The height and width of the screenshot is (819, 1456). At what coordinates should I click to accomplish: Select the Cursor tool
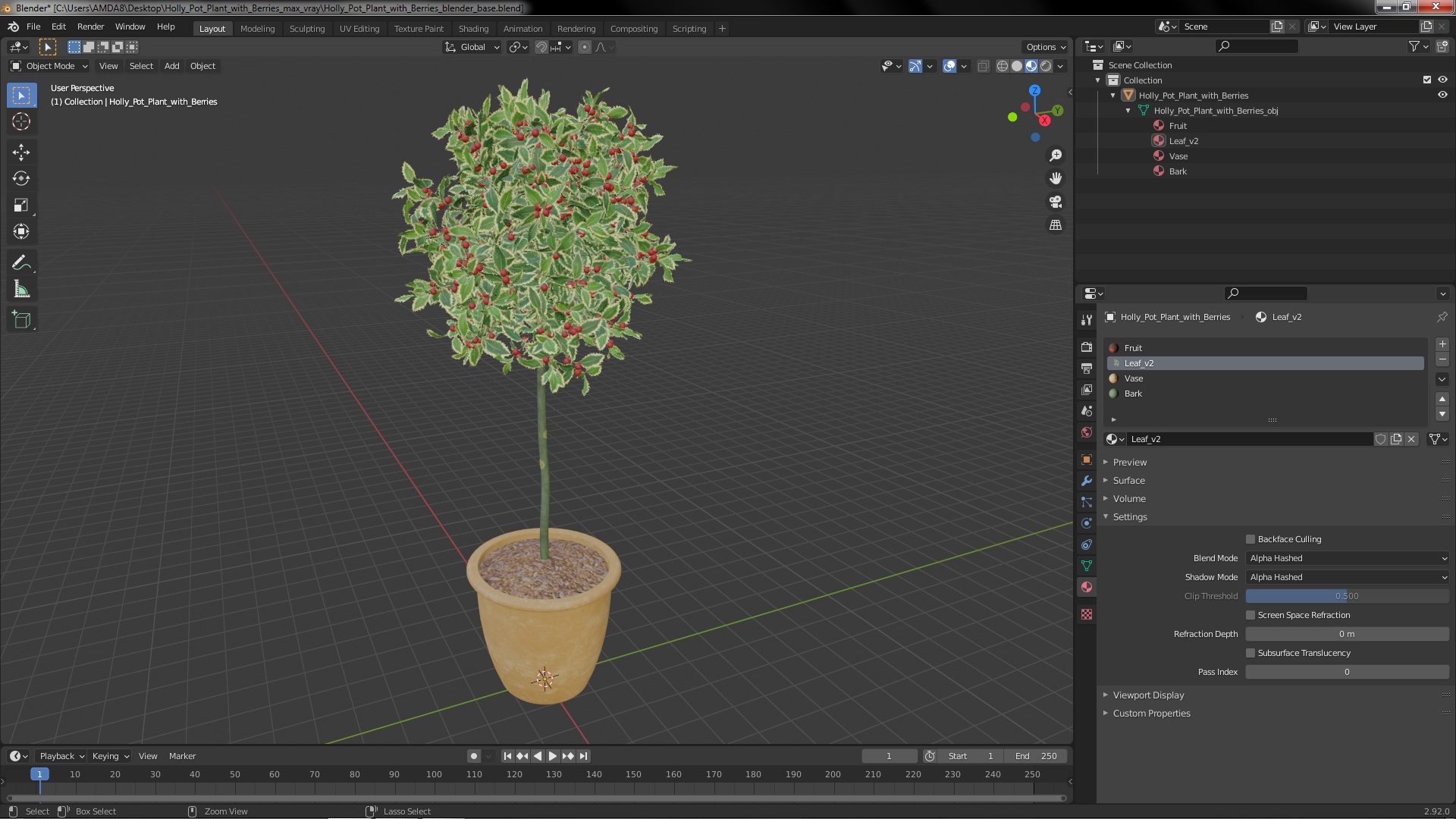point(21,121)
